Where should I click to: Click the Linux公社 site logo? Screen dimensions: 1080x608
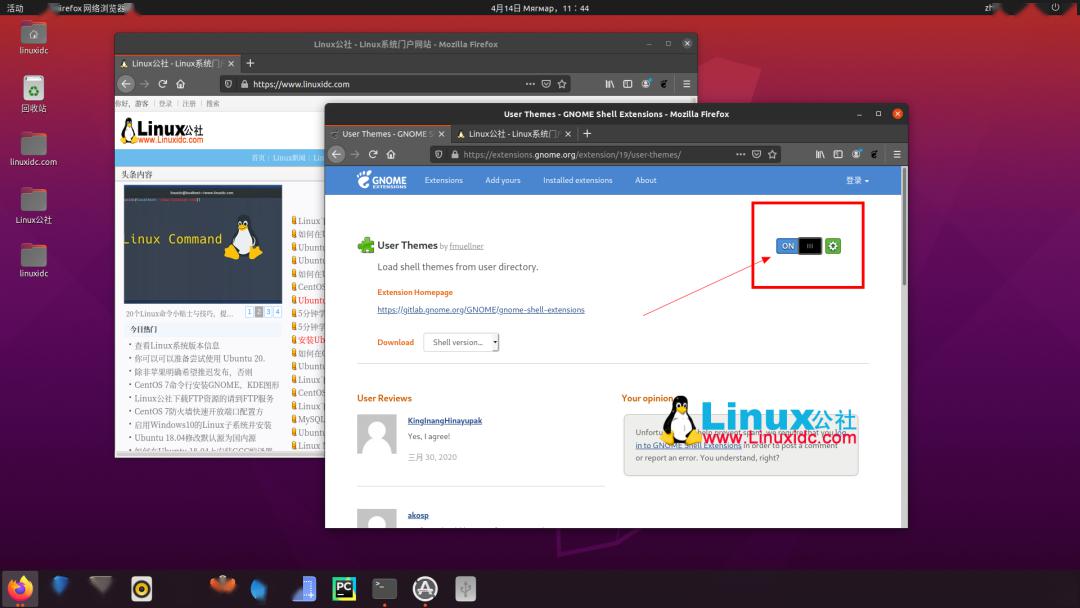pyautogui.click(x=163, y=131)
